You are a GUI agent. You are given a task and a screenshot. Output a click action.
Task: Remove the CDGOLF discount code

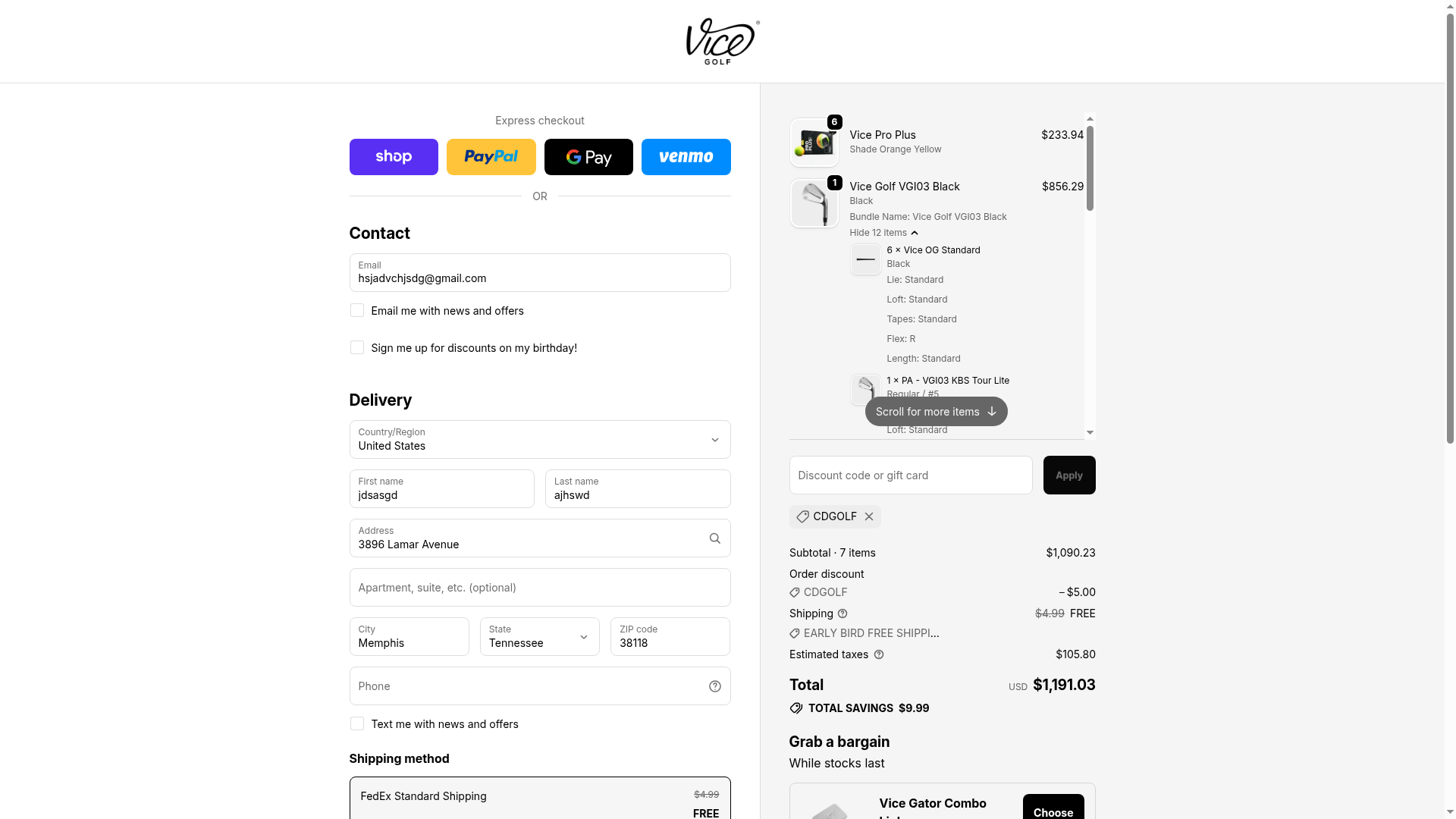click(869, 516)
